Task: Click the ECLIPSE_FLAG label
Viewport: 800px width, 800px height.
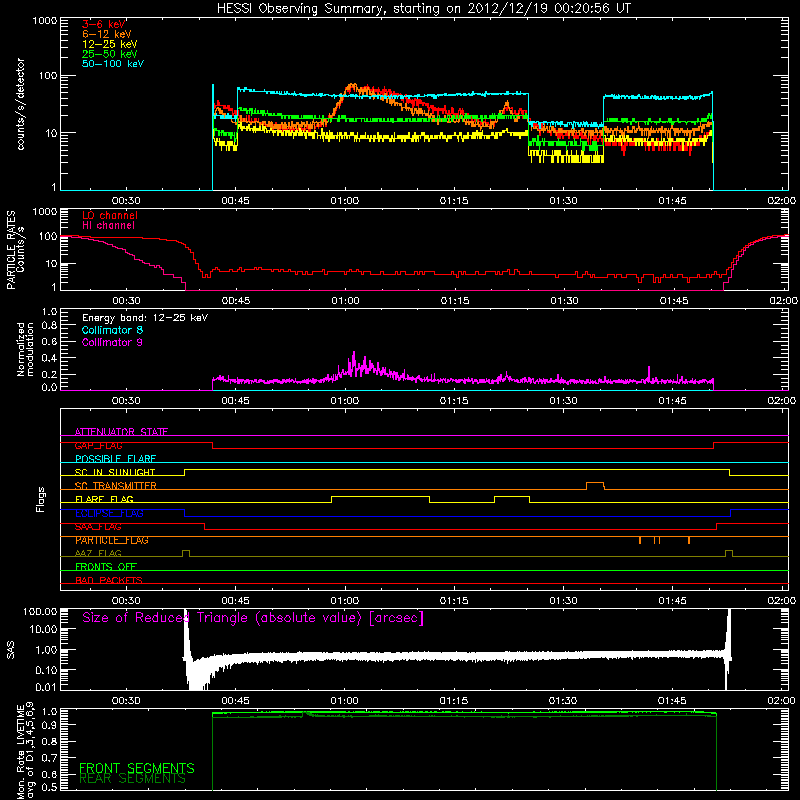Action: [109, 513]
